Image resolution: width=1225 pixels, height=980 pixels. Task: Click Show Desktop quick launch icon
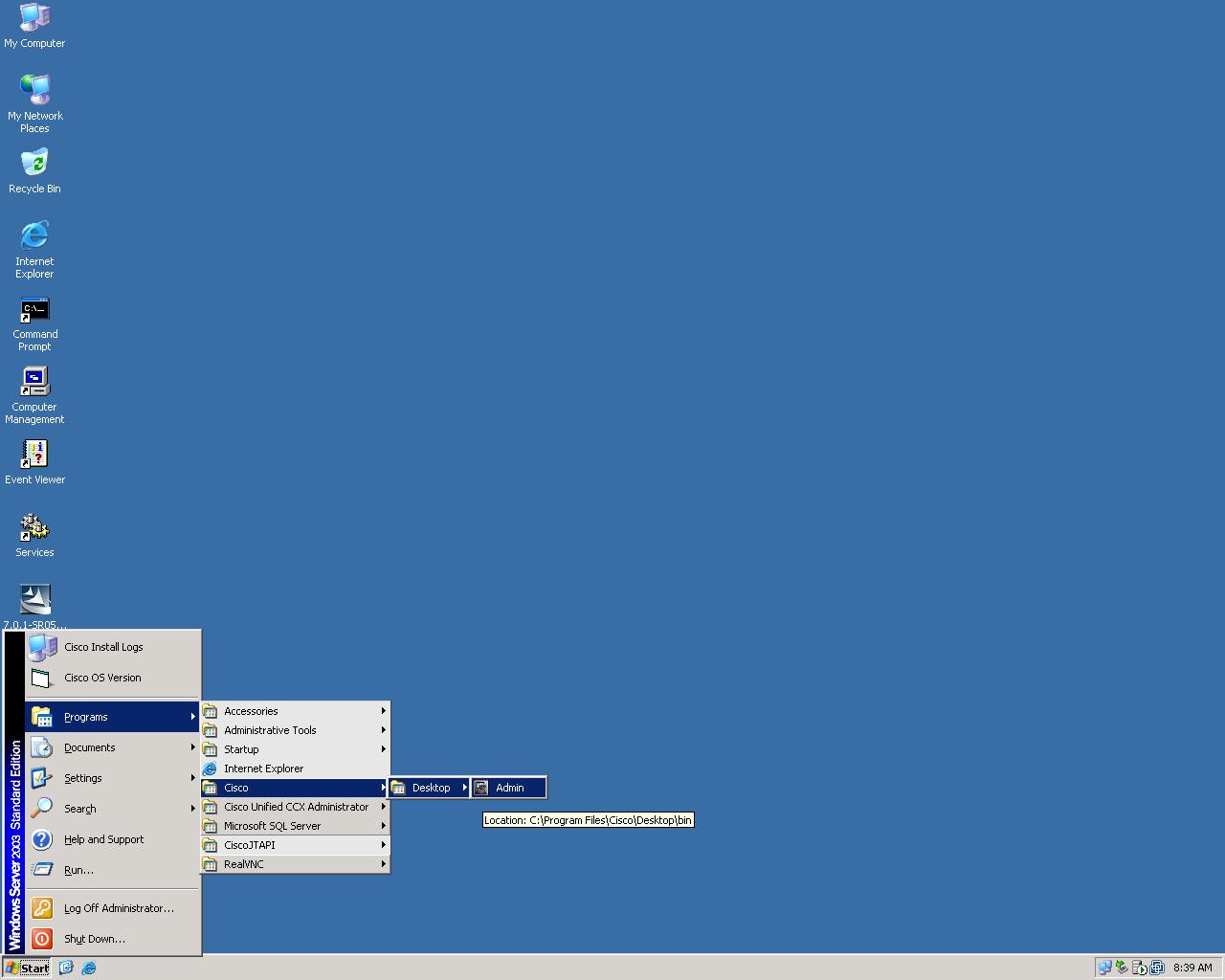point(66,968)
